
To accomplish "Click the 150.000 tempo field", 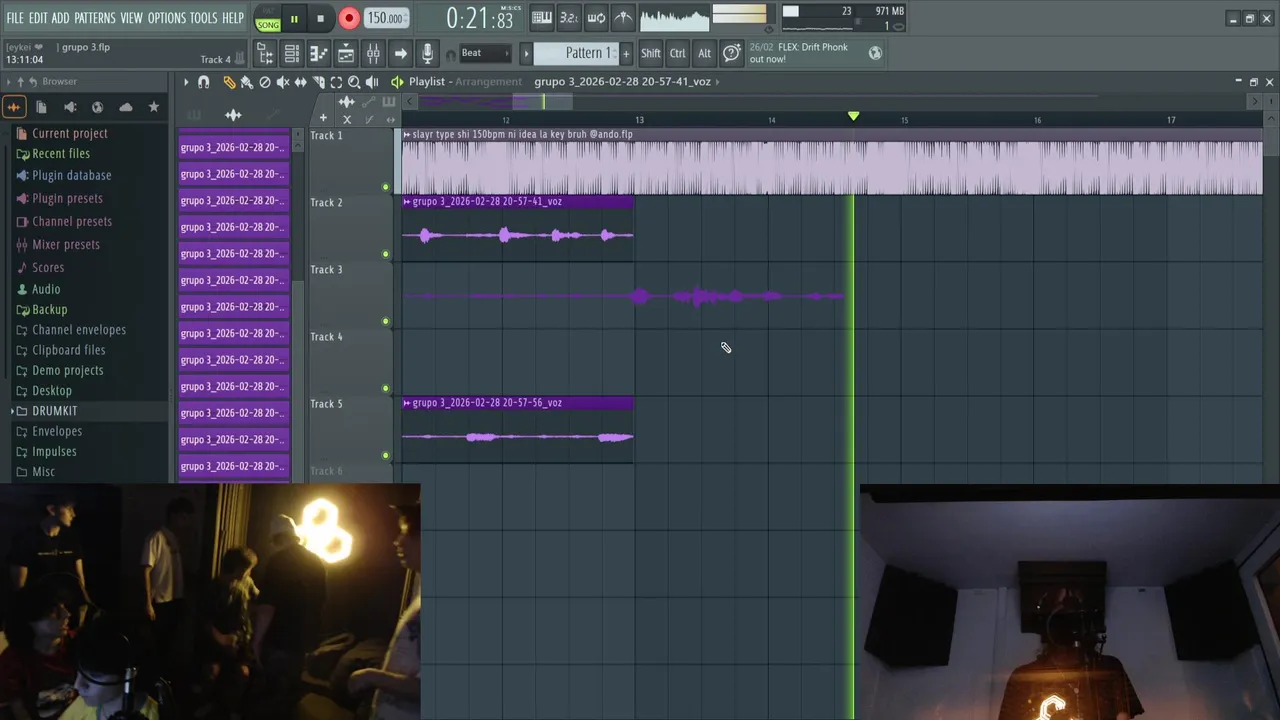I will point(385,18).
